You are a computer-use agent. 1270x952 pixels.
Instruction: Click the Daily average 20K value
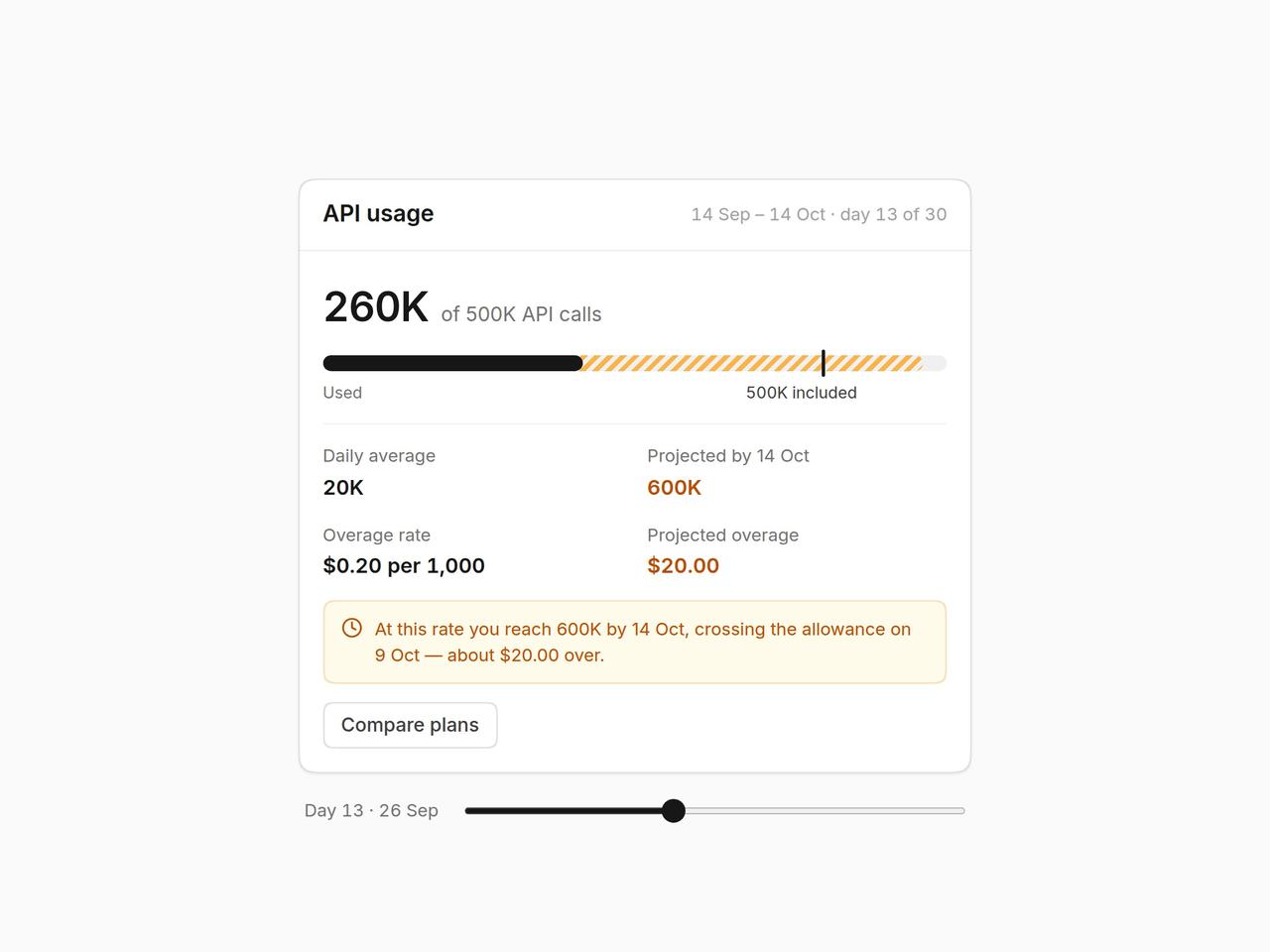click(x=343, y=487)
